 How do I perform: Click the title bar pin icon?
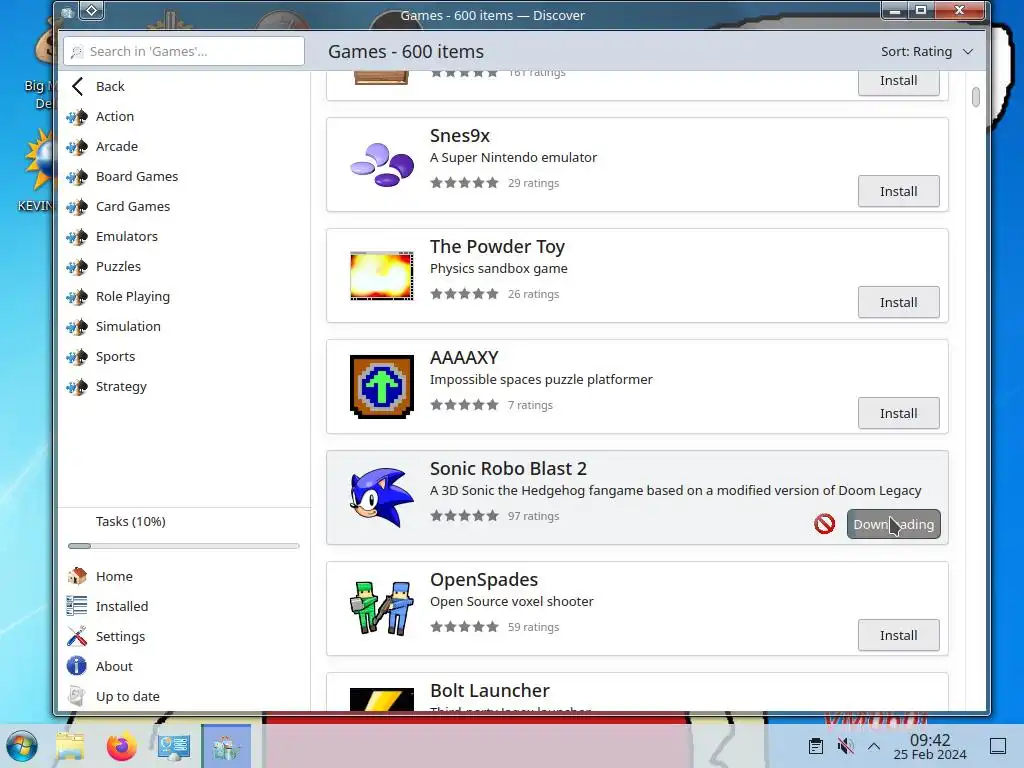[x=91, y=10]
